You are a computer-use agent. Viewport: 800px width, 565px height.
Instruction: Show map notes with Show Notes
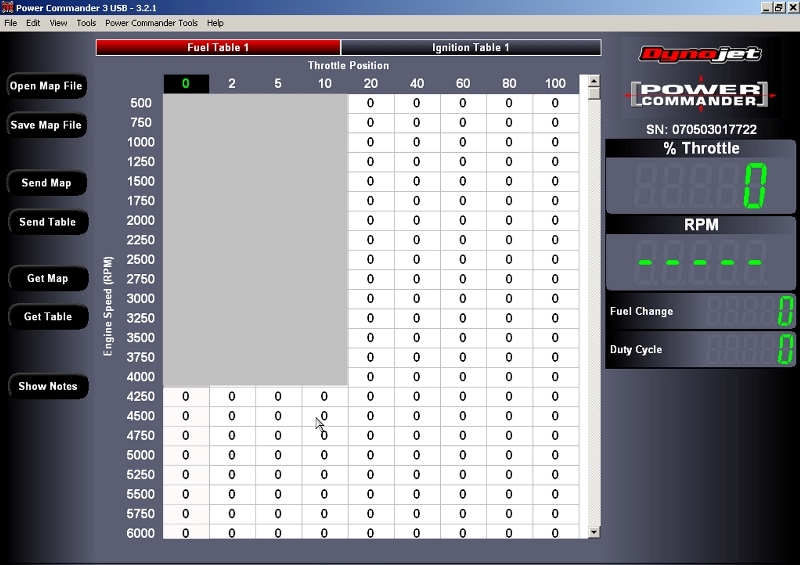(47, 386)
